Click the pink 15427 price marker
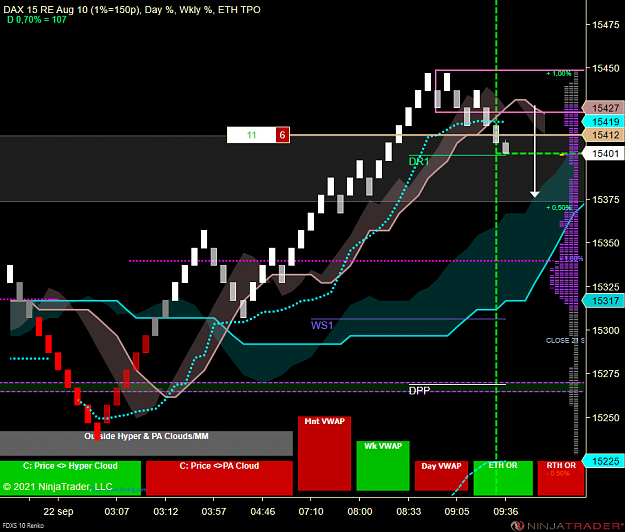Image resolution: width=625 pixels, height=532 pixels. click(603, 108)
